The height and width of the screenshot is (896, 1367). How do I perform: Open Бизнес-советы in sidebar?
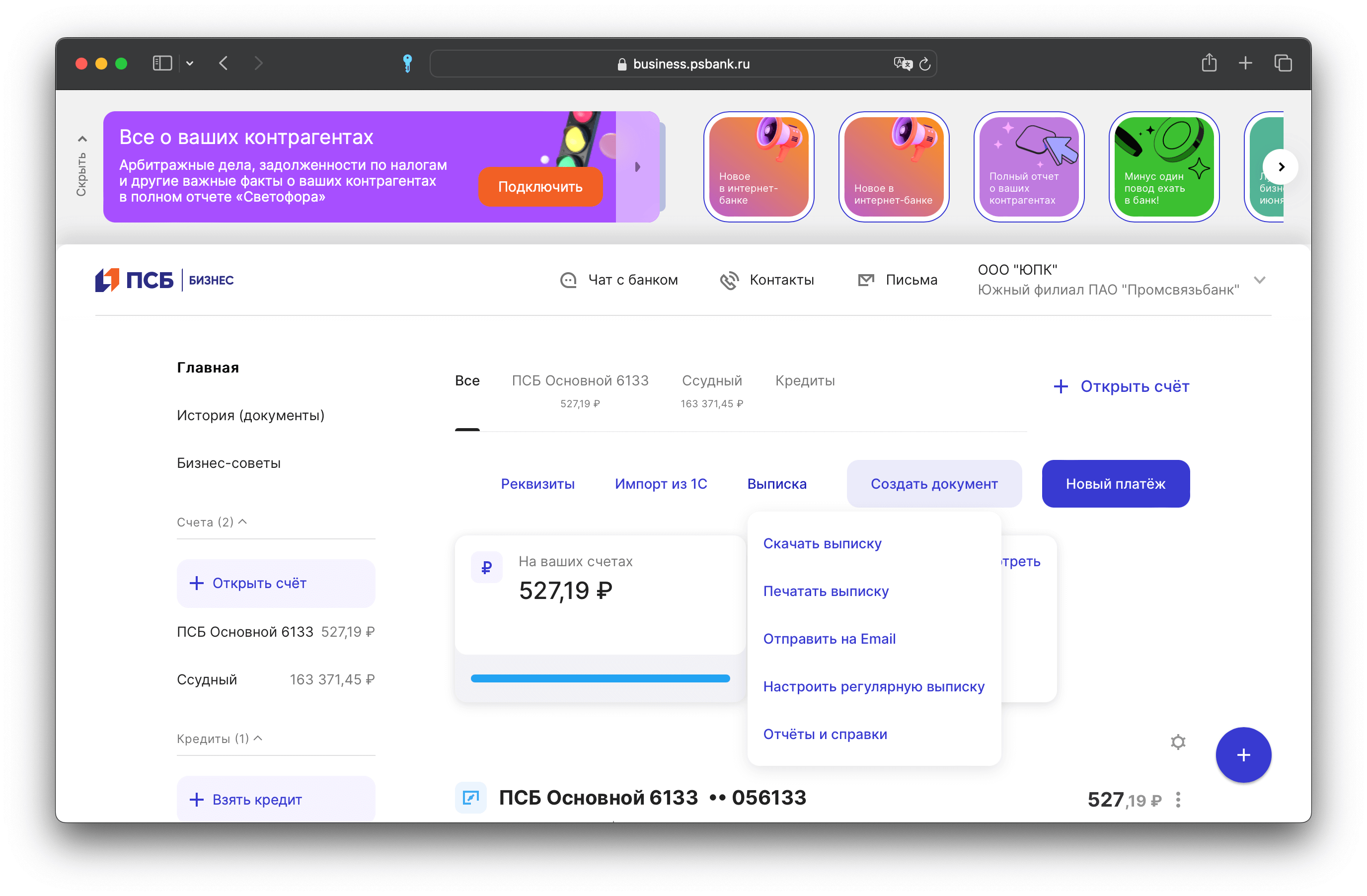click(x=228, y=463)
